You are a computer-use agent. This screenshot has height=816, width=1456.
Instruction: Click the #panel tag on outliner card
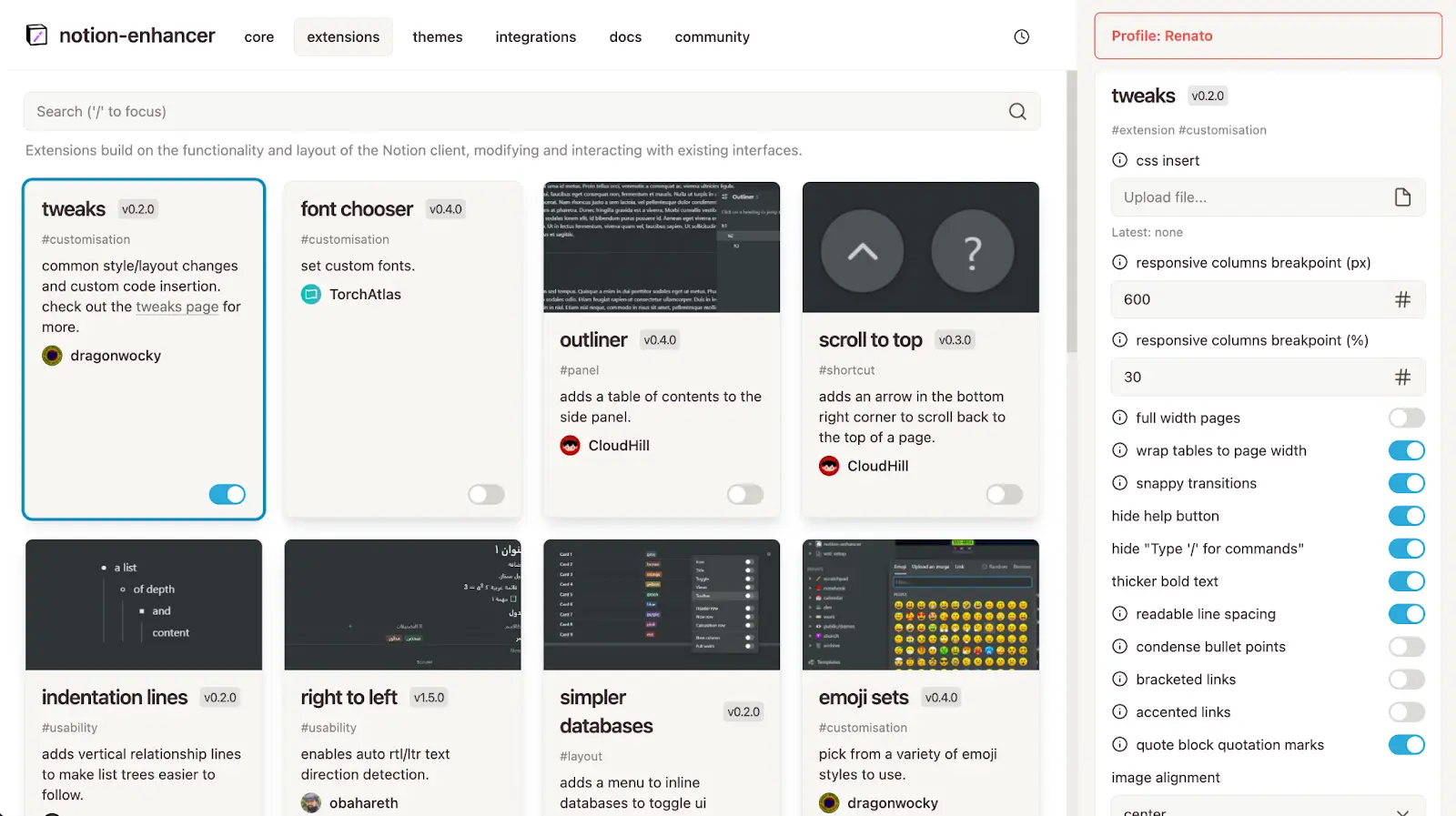[579, 370]
